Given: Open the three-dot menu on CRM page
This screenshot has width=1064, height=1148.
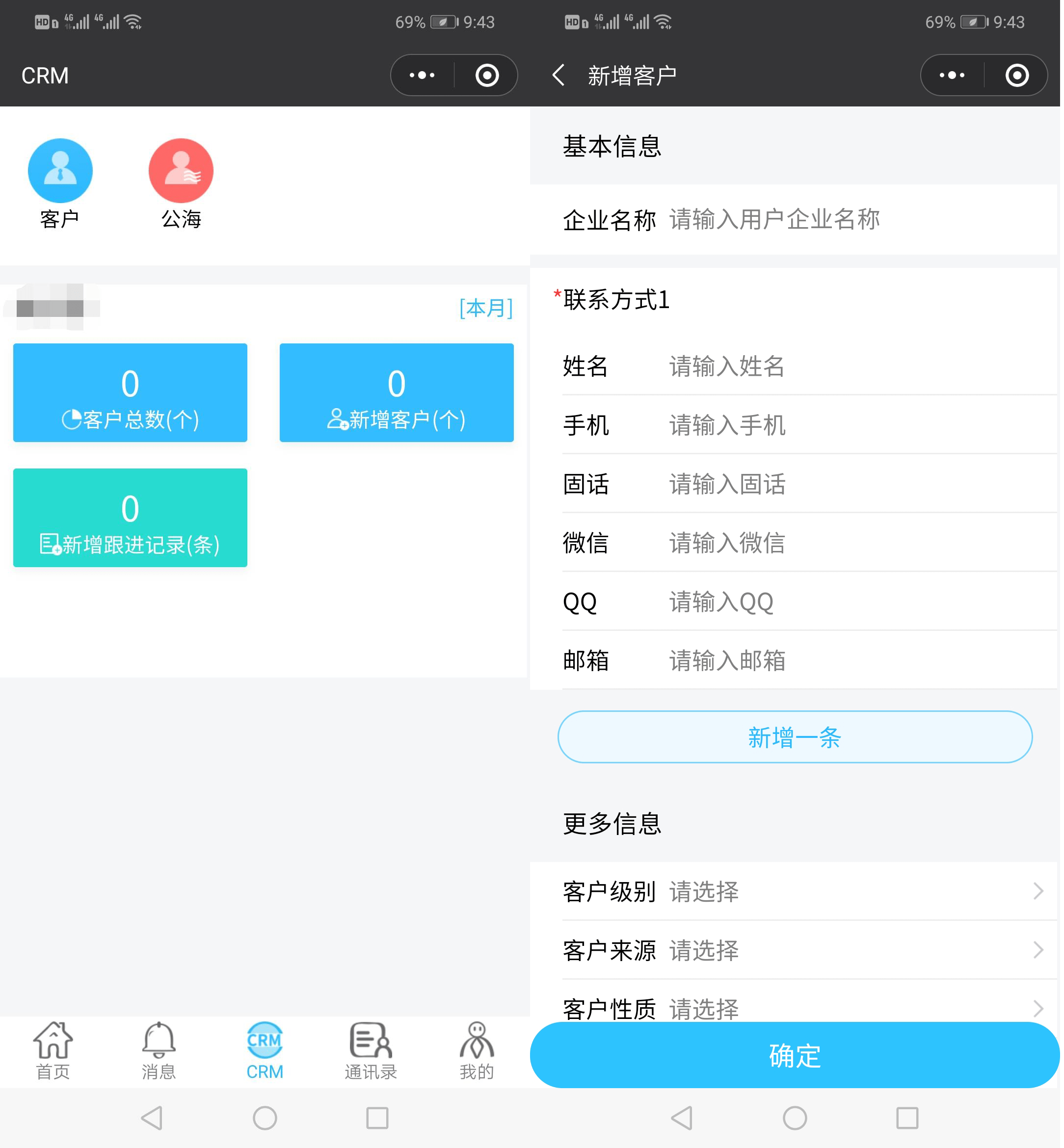Looking at the screenshot, I should click(422, 76).
